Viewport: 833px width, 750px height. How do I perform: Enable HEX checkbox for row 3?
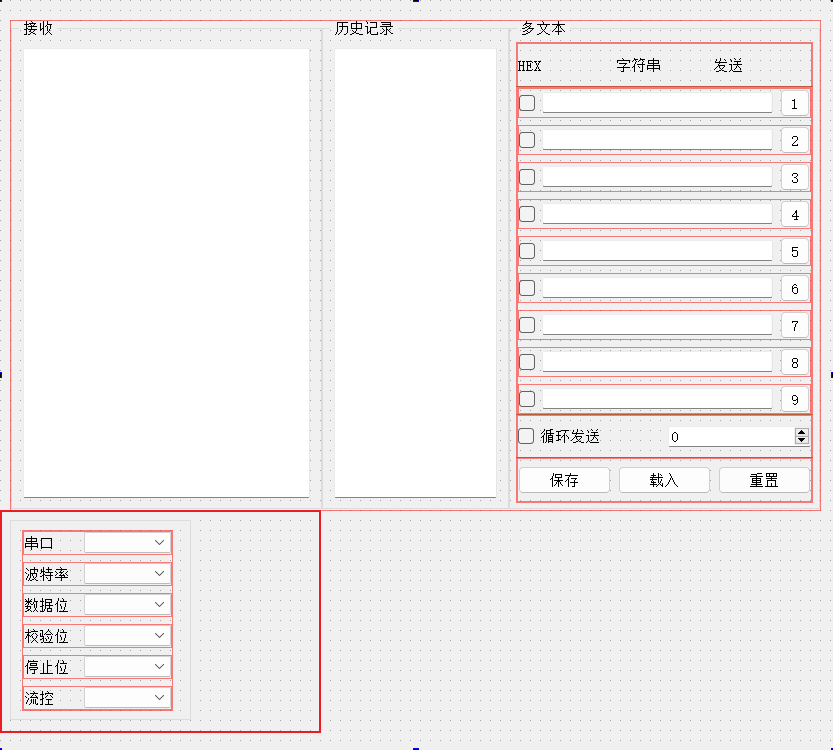pyautogui.click(x=527, y=177)
